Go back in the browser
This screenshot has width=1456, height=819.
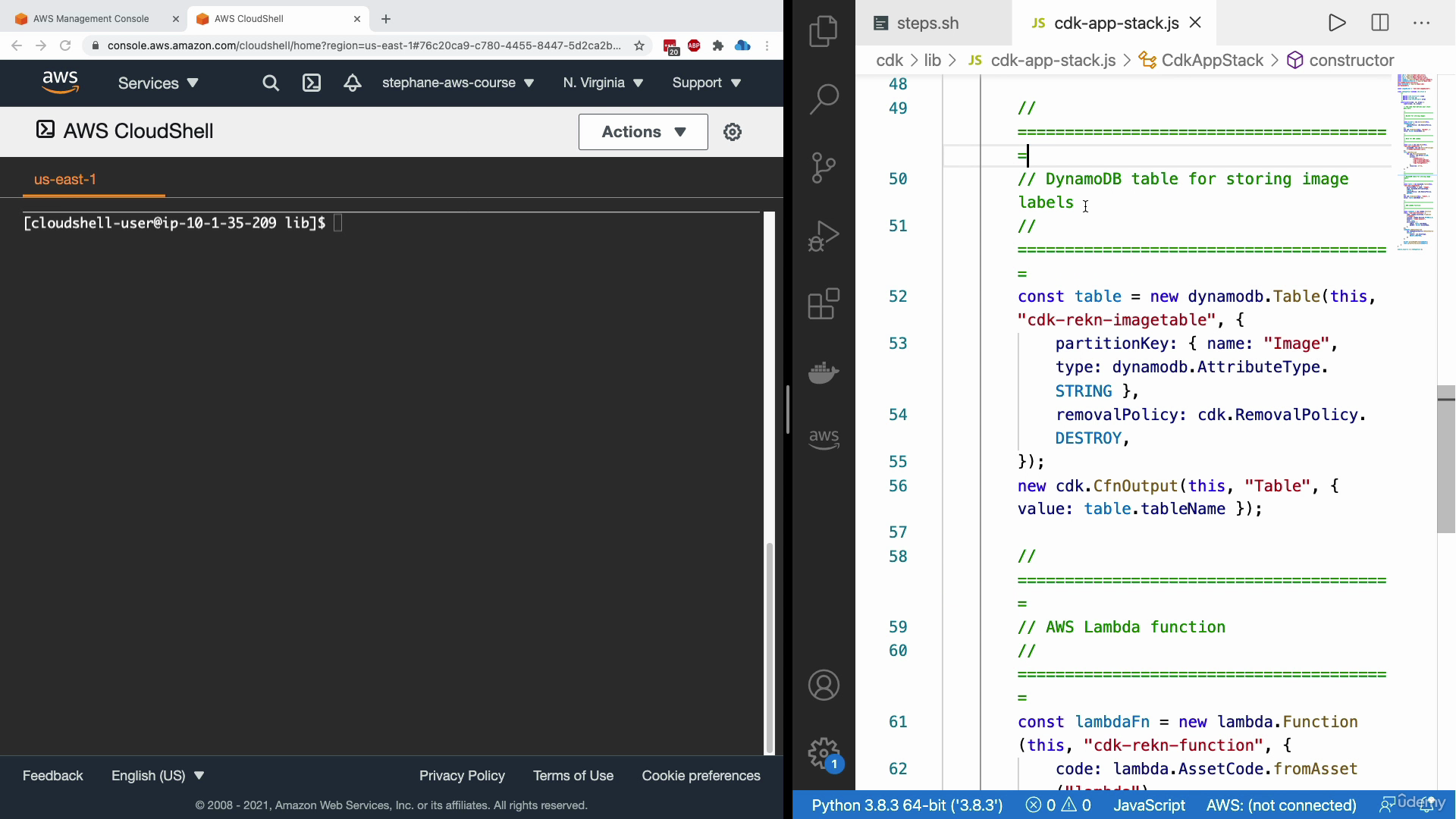[17, 45]
